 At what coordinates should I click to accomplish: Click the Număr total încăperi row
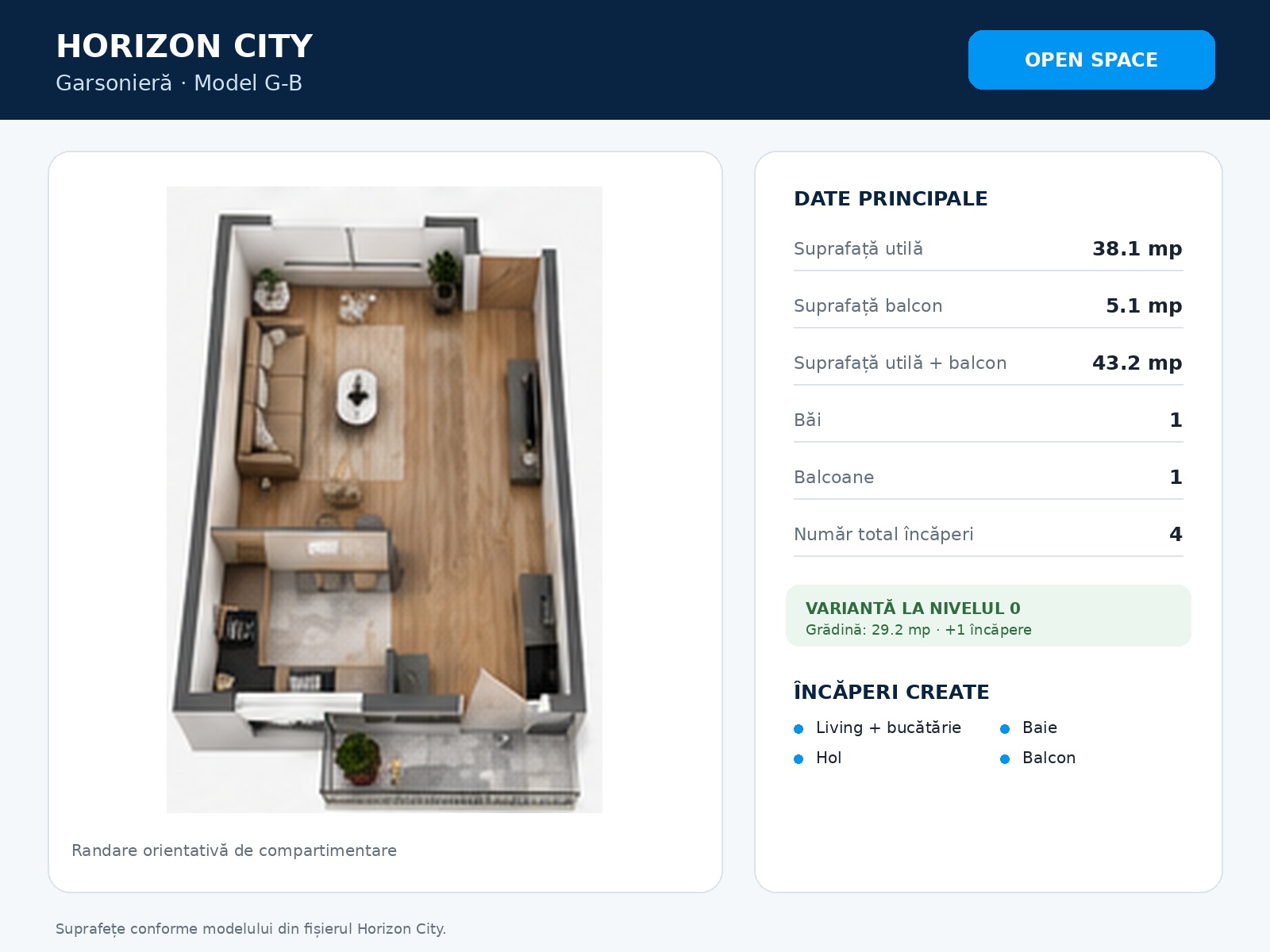click(988, 534)
